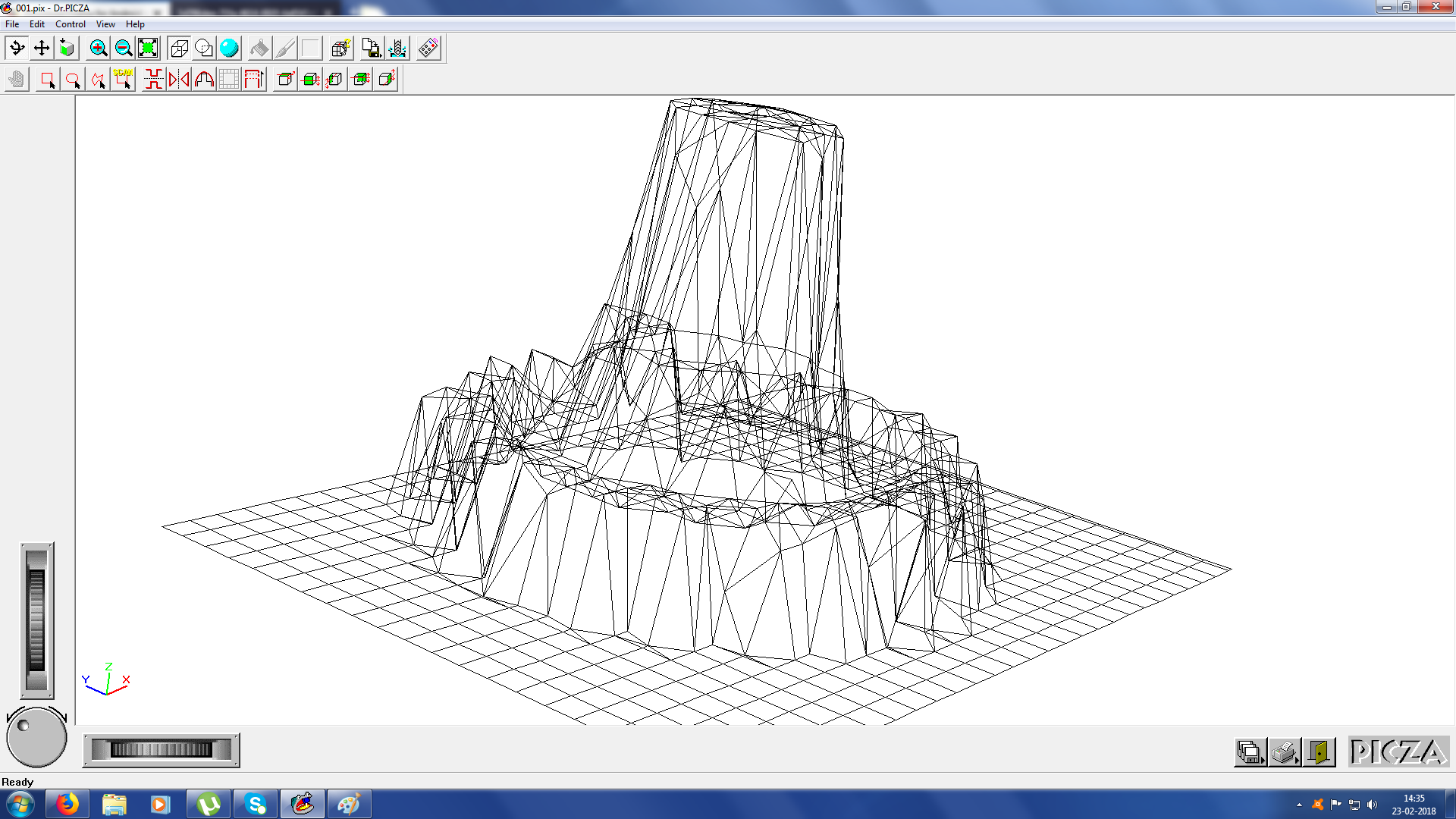Open the printer dropdown button
This screenshot has width=1456, height=819.
tap(1285, 752)
